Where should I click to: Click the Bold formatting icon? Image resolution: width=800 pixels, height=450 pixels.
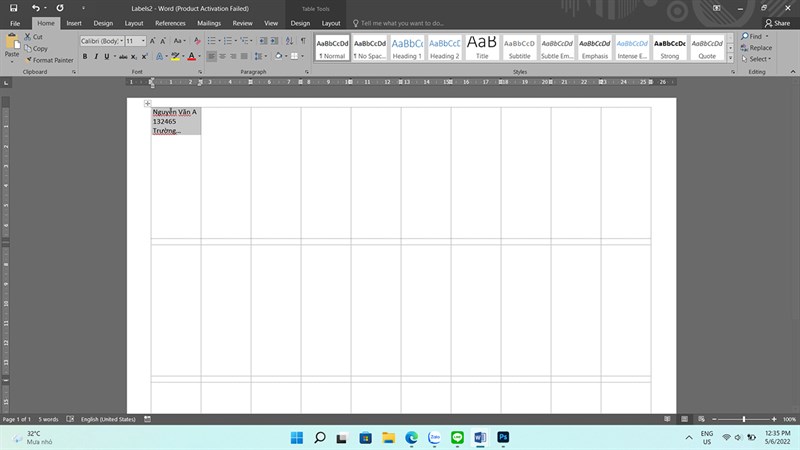pyautogui.click(x=85, y=56)
